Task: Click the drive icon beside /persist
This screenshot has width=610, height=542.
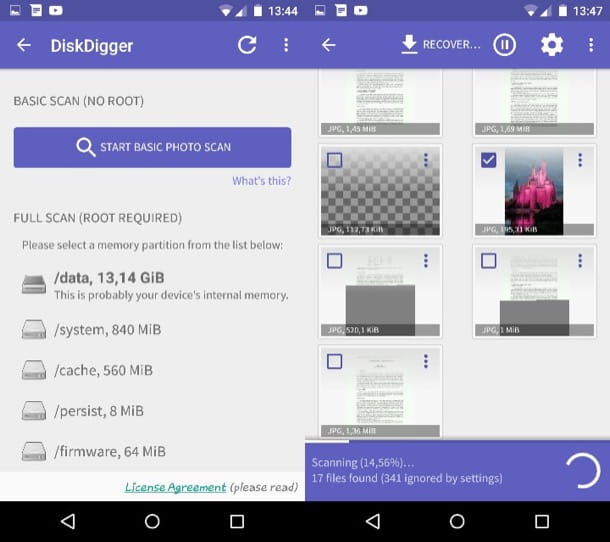Action: (x=34, y=410)
